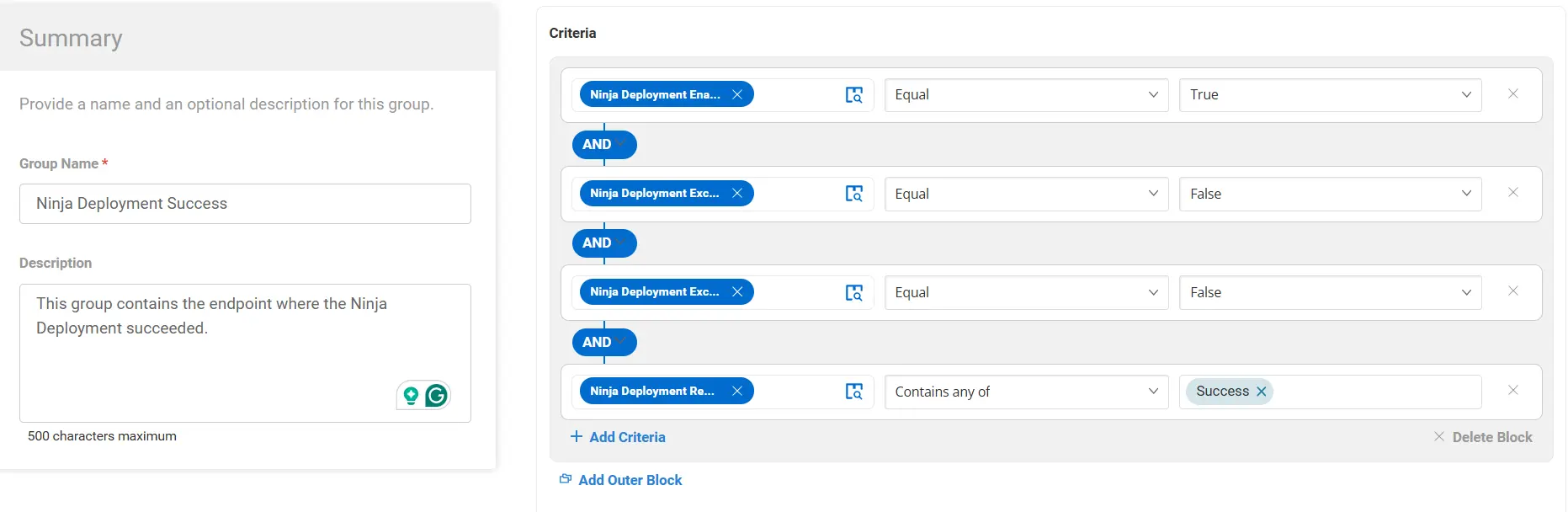Image resolution: width=1568 pixels, height=512 pixels.
Task: Open field browser in Ninja Deployment Re... row
Action: (853, 392)
